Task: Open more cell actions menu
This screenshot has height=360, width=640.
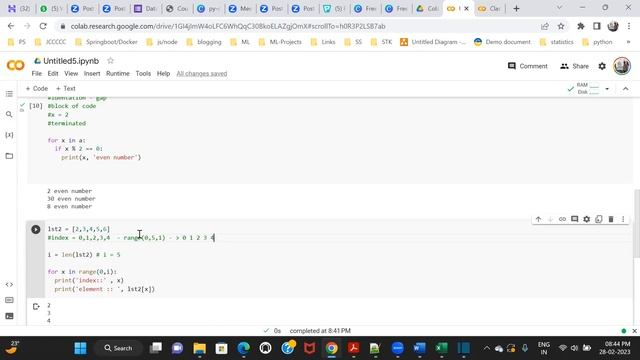Action: pos(623,219)
